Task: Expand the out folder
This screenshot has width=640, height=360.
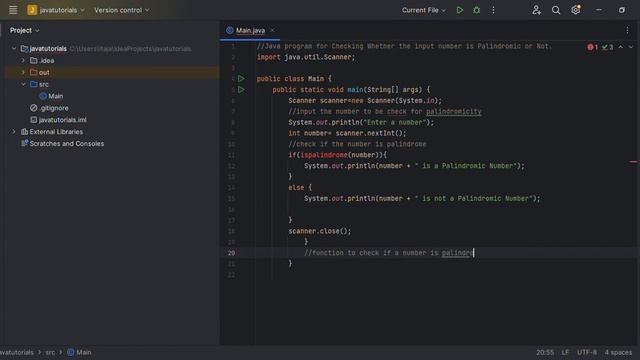Action: (x=23, y=72)
